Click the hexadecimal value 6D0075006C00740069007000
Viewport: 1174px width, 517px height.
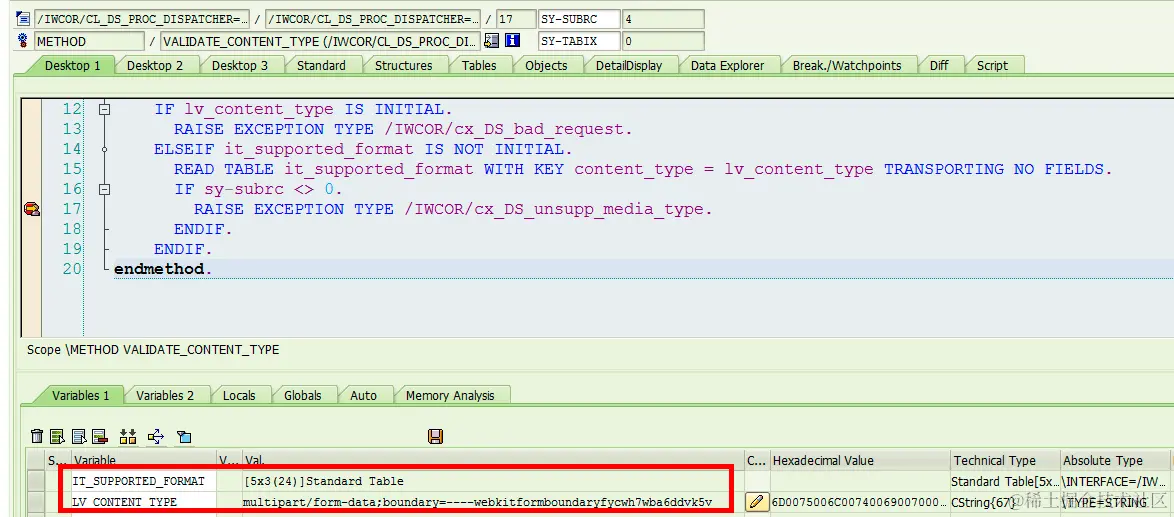point(860,501)
